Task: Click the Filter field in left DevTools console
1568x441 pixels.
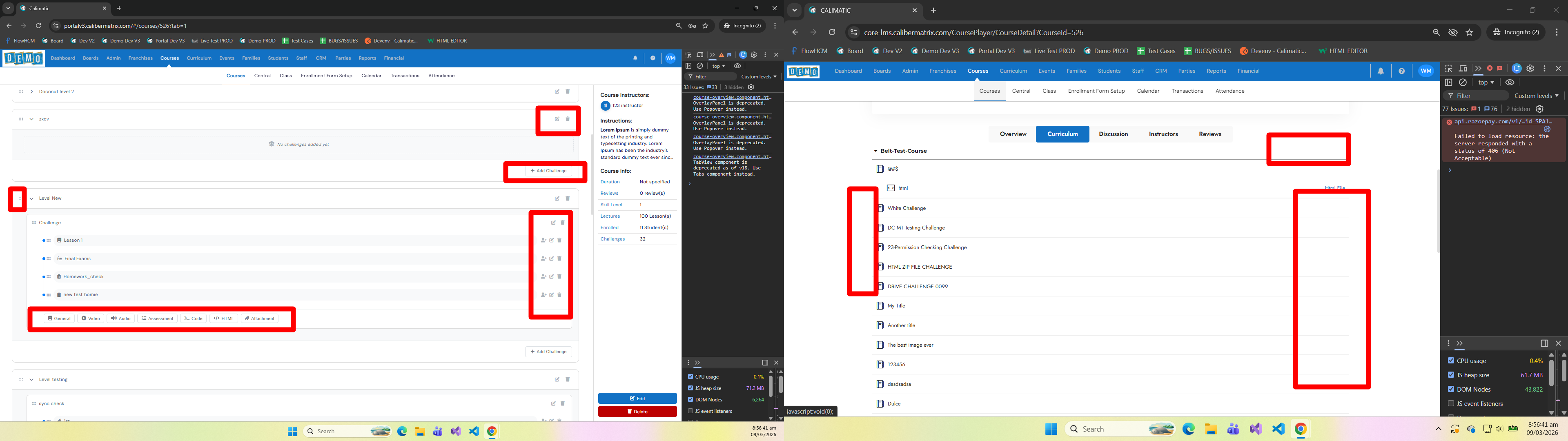Action: [x=709, y=77]
